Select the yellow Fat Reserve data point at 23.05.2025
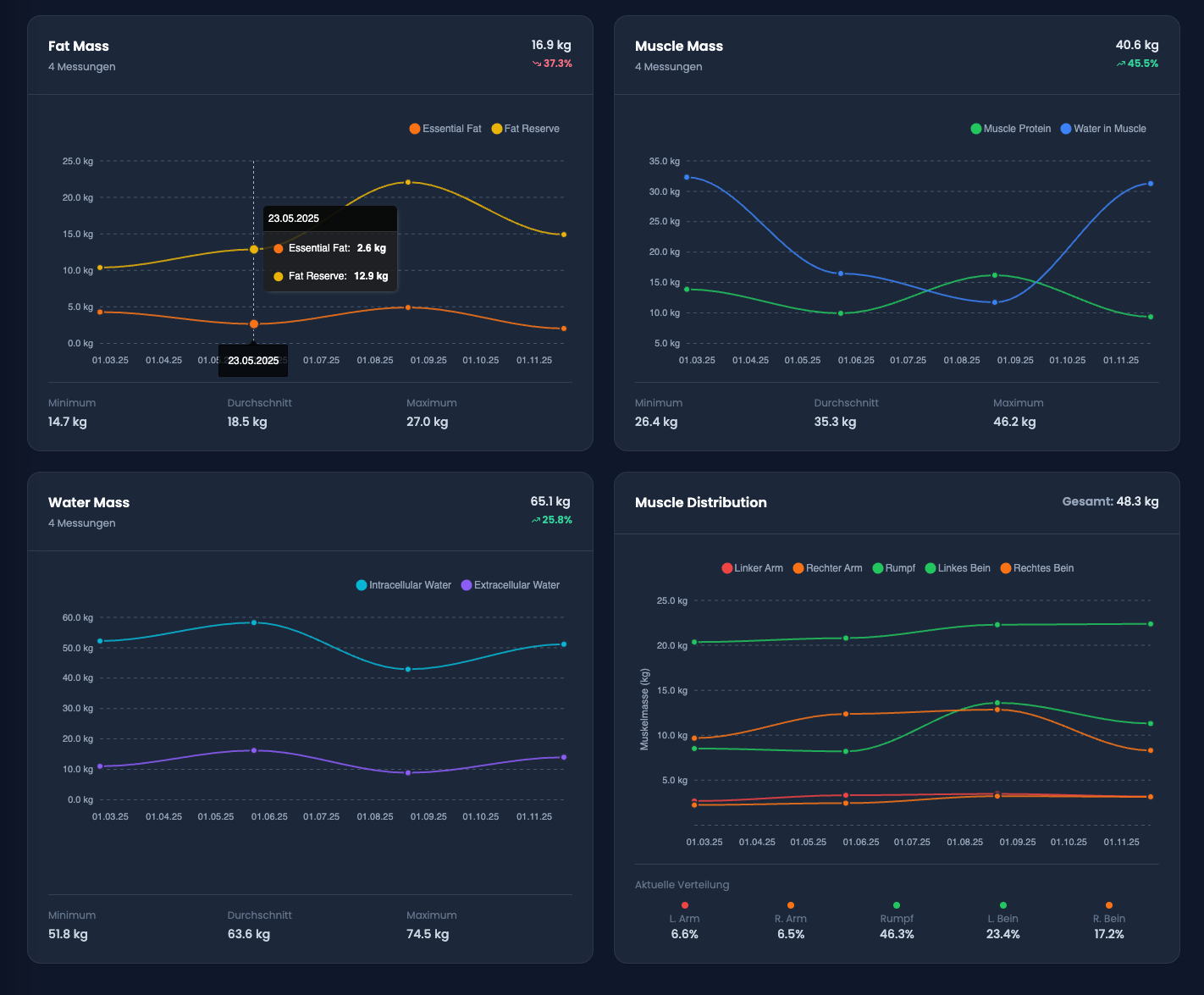Viewport: 1204px width, 995px height. tap(253, 249)
